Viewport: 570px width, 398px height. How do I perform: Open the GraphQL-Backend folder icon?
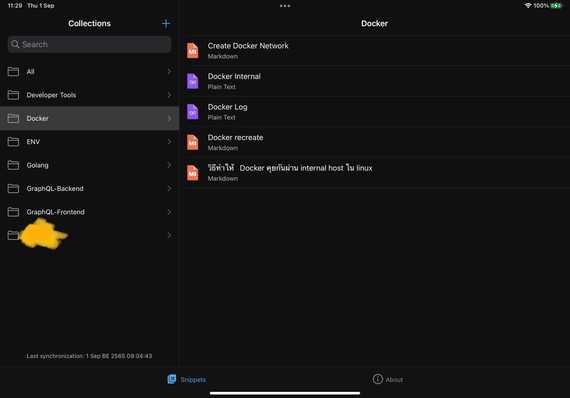point(13,188)
